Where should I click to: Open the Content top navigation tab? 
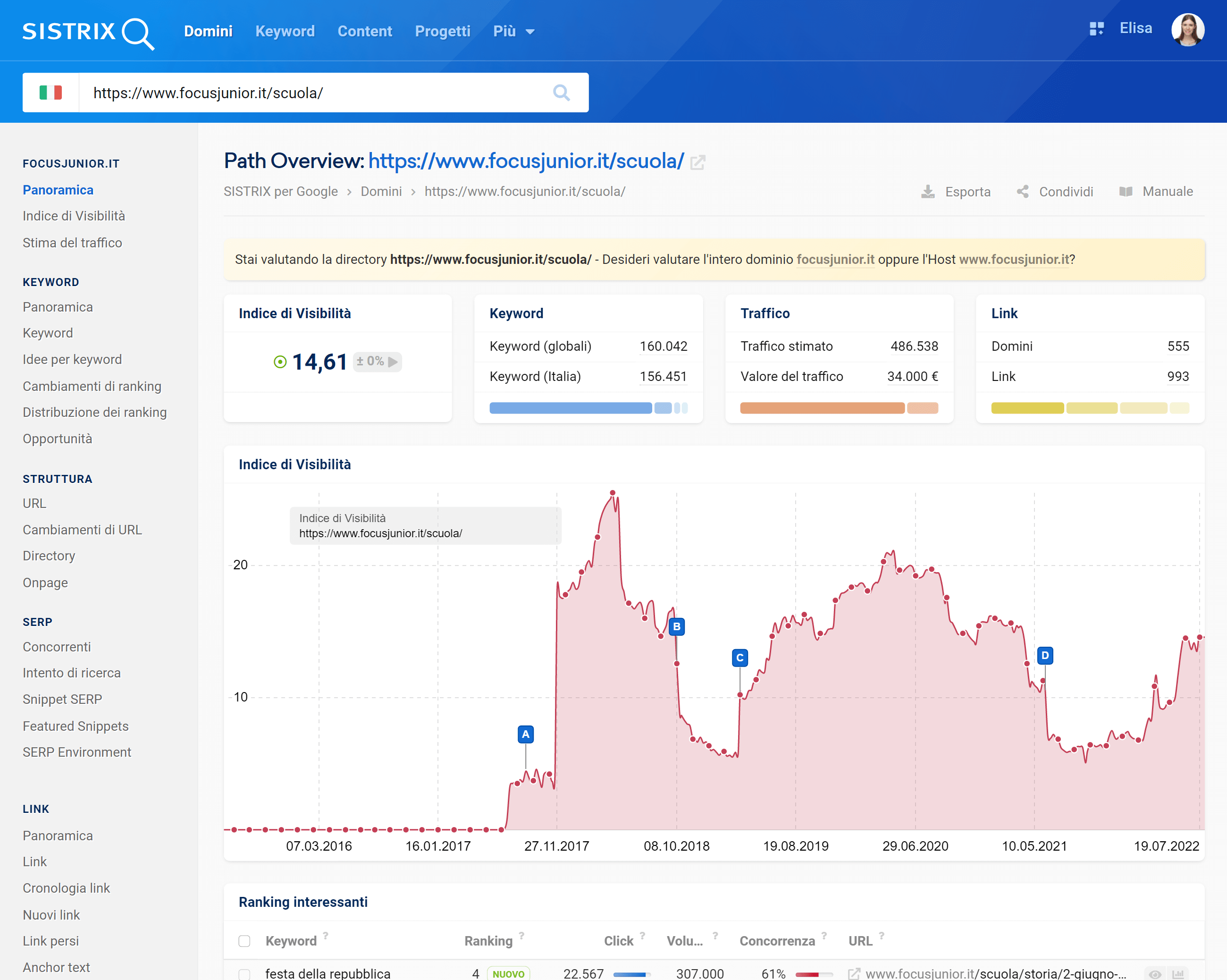coord(365,31)
